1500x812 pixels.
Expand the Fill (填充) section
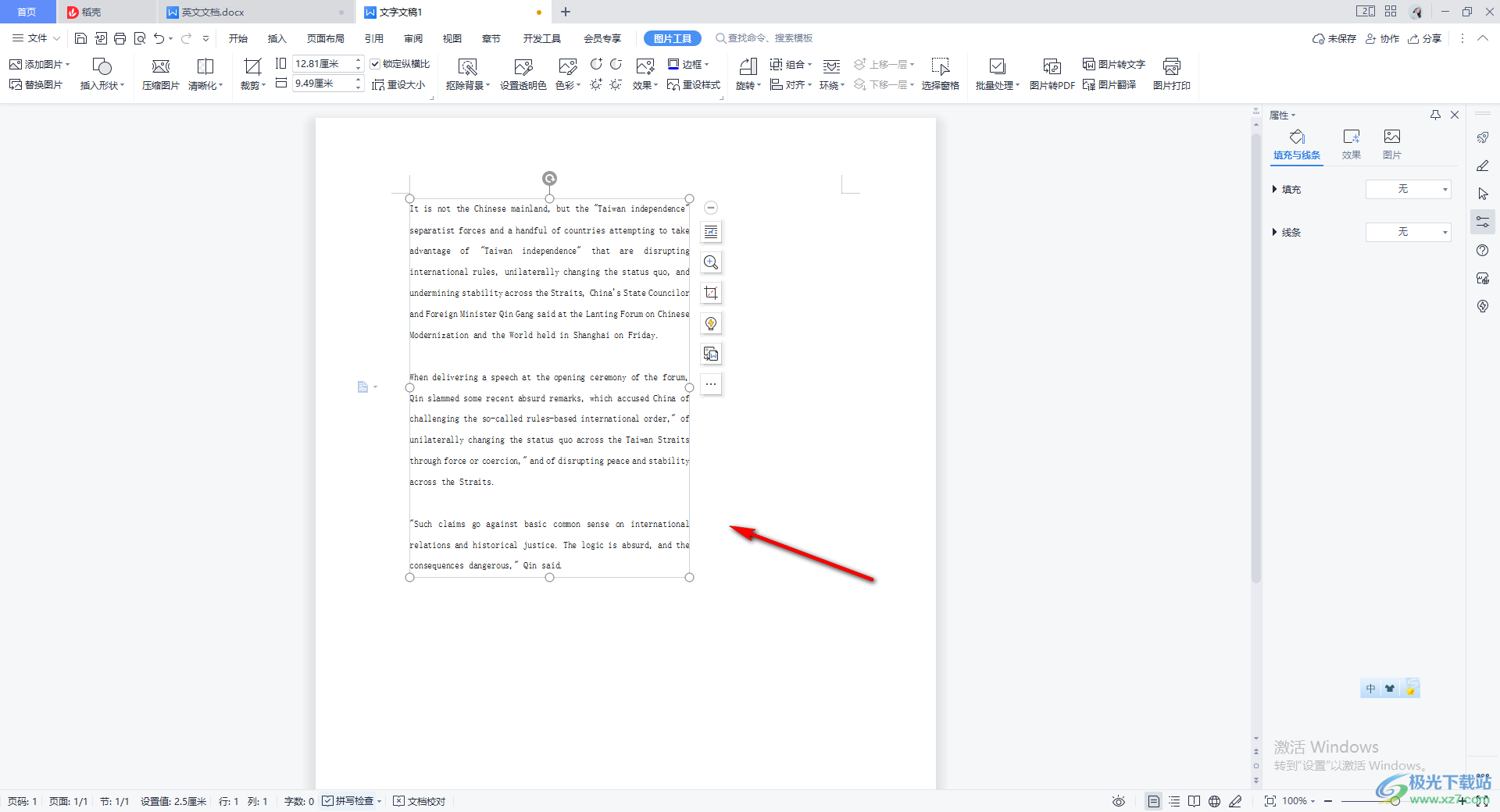pyautogui.click(x=1274, y=189)
